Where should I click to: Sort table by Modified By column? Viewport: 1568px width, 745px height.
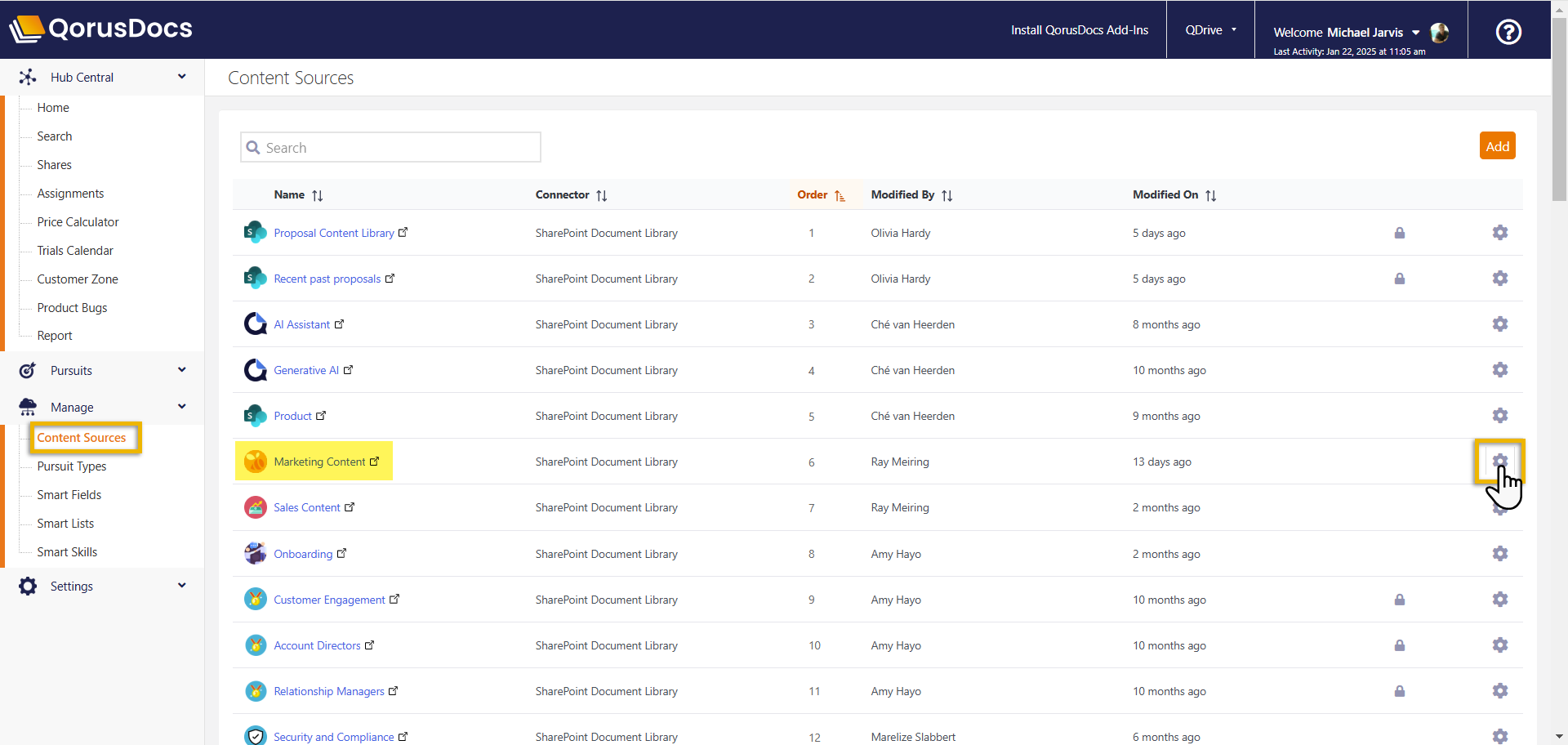point(911,194)
